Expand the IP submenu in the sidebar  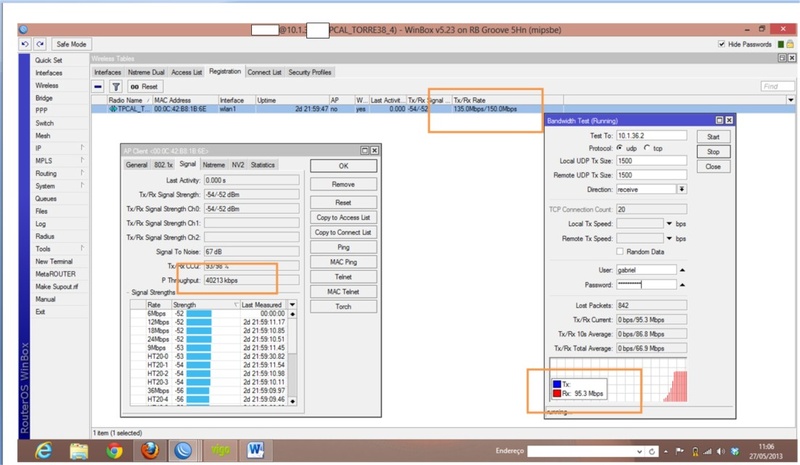point(82,148)
